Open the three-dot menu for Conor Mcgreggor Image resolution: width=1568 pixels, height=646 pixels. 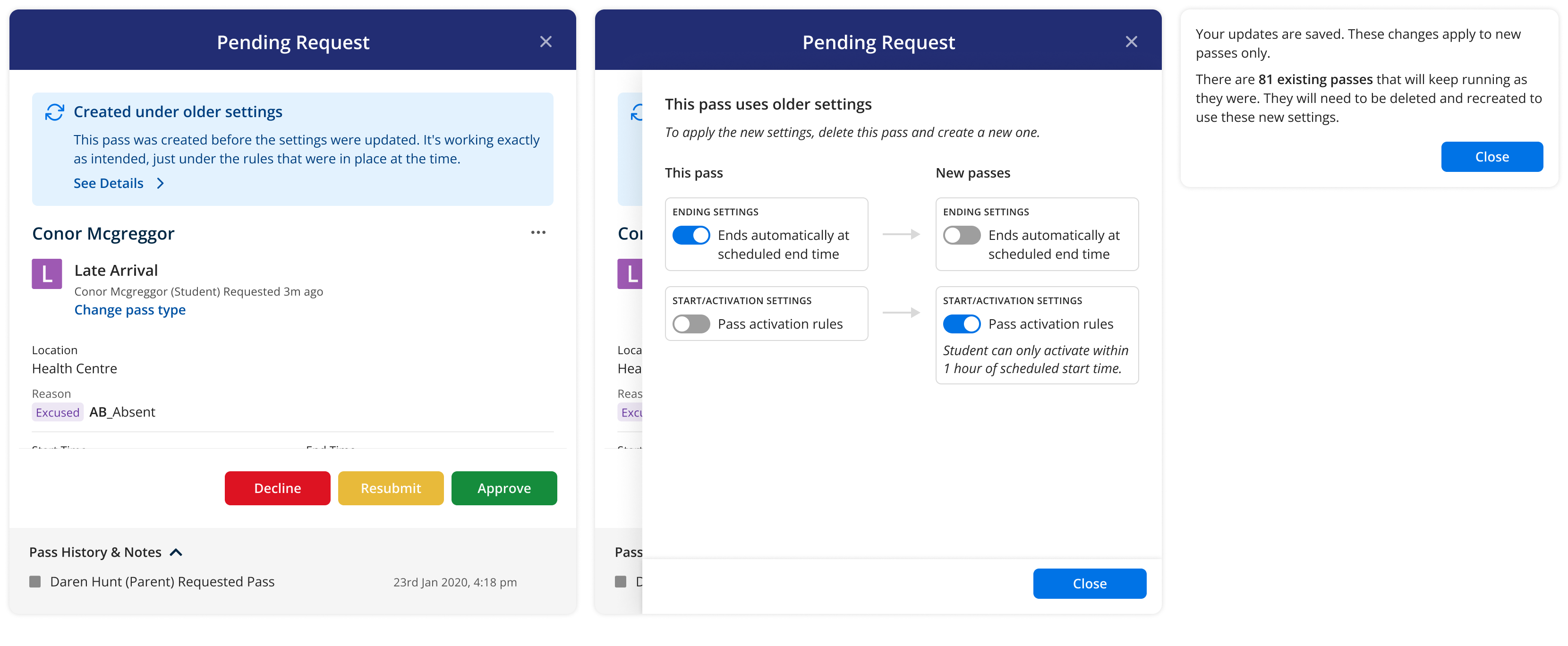tap(538, 233)
